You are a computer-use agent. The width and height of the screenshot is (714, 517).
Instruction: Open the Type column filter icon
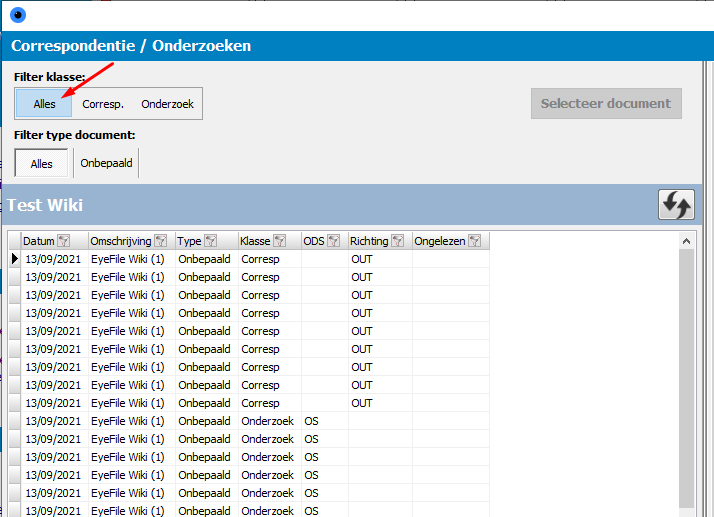pos(210,241)
